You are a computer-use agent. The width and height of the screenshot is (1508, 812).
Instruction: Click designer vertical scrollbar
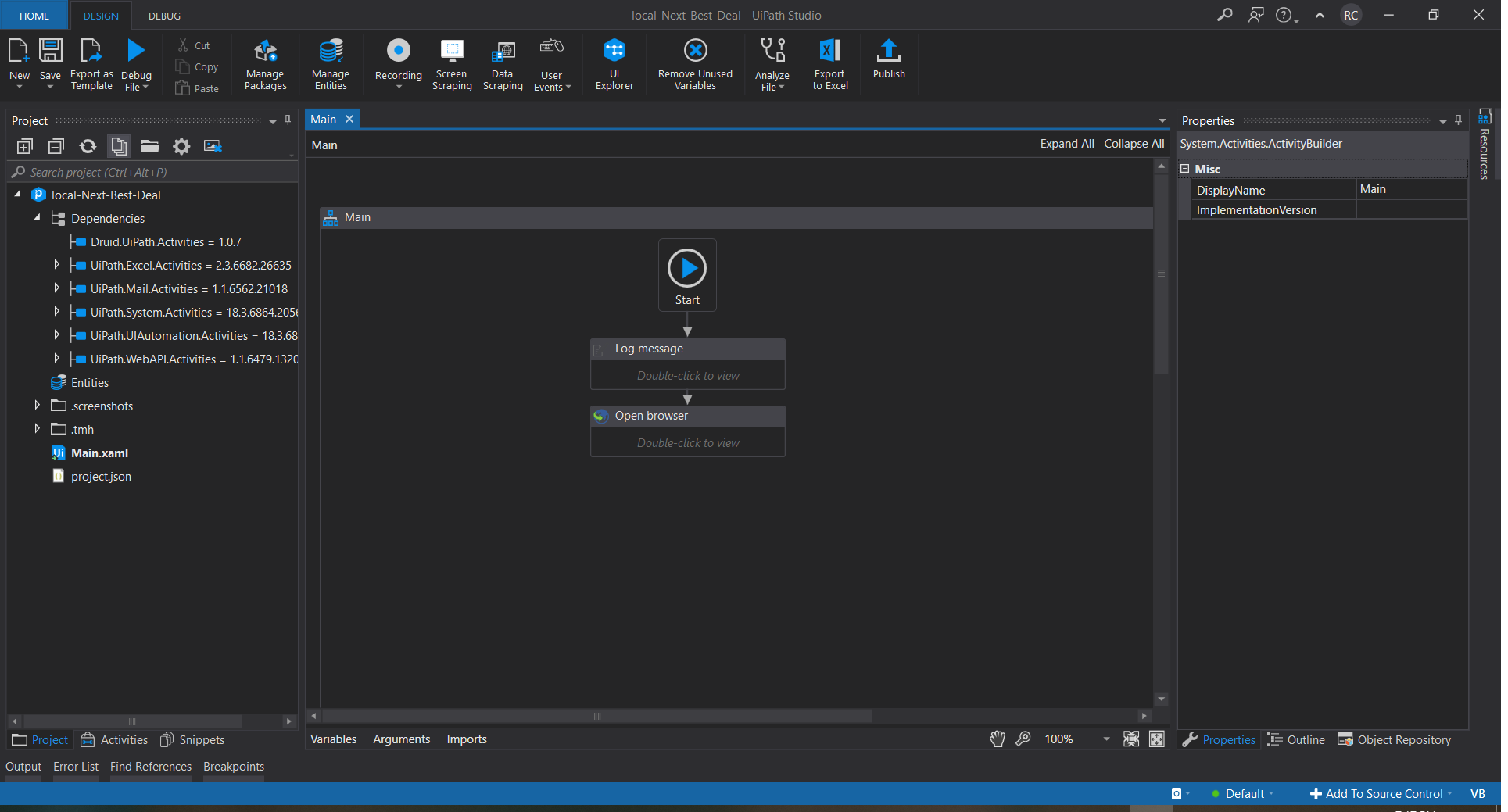pos(1161,274)
